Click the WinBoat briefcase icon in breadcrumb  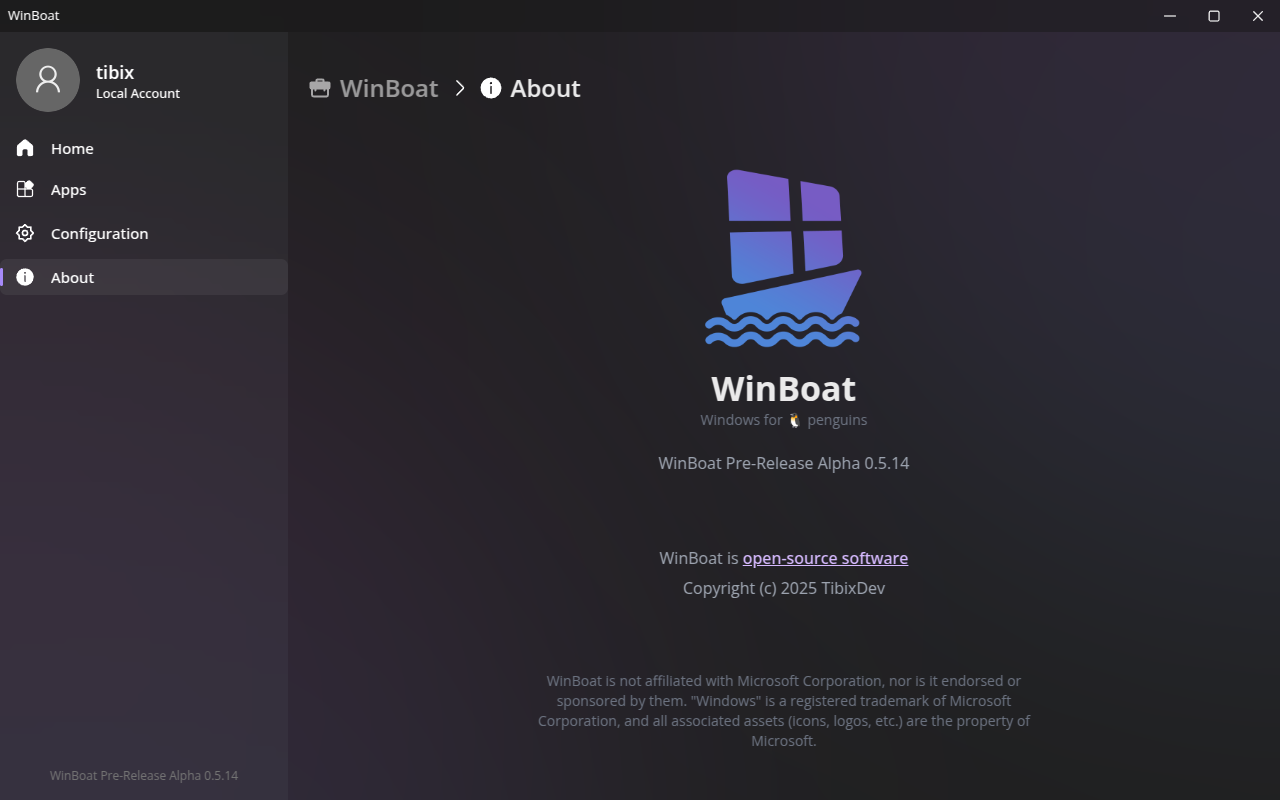pos(319,88)
